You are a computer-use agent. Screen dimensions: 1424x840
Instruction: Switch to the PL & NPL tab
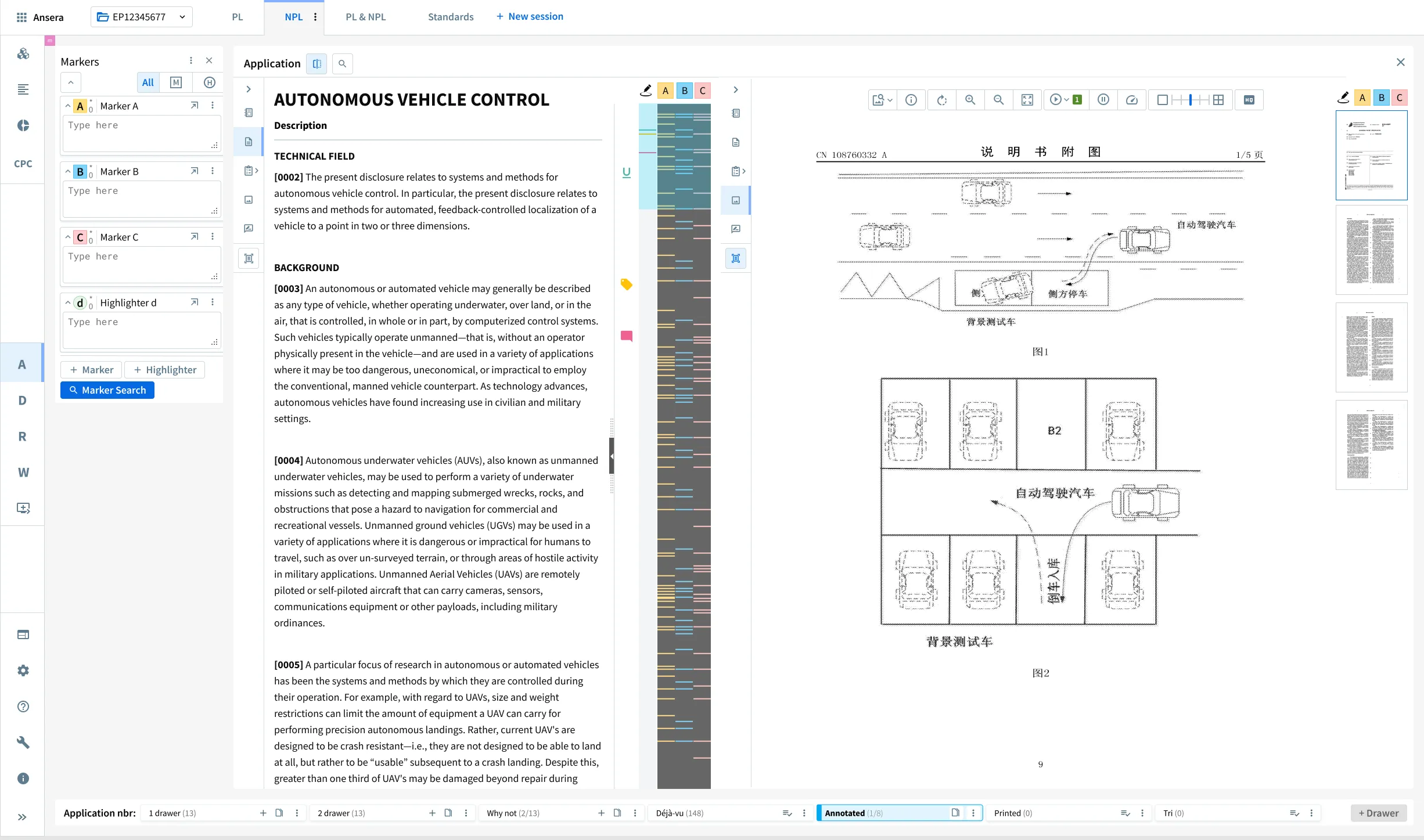(x=366, y=17)
